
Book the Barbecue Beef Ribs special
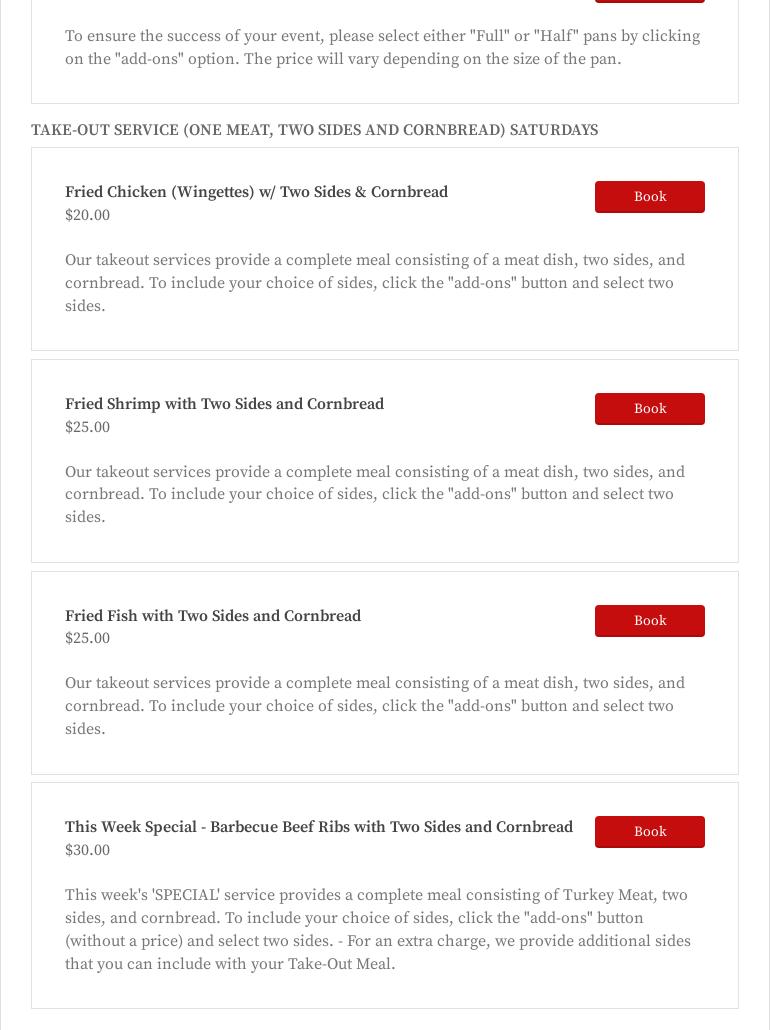649,832
